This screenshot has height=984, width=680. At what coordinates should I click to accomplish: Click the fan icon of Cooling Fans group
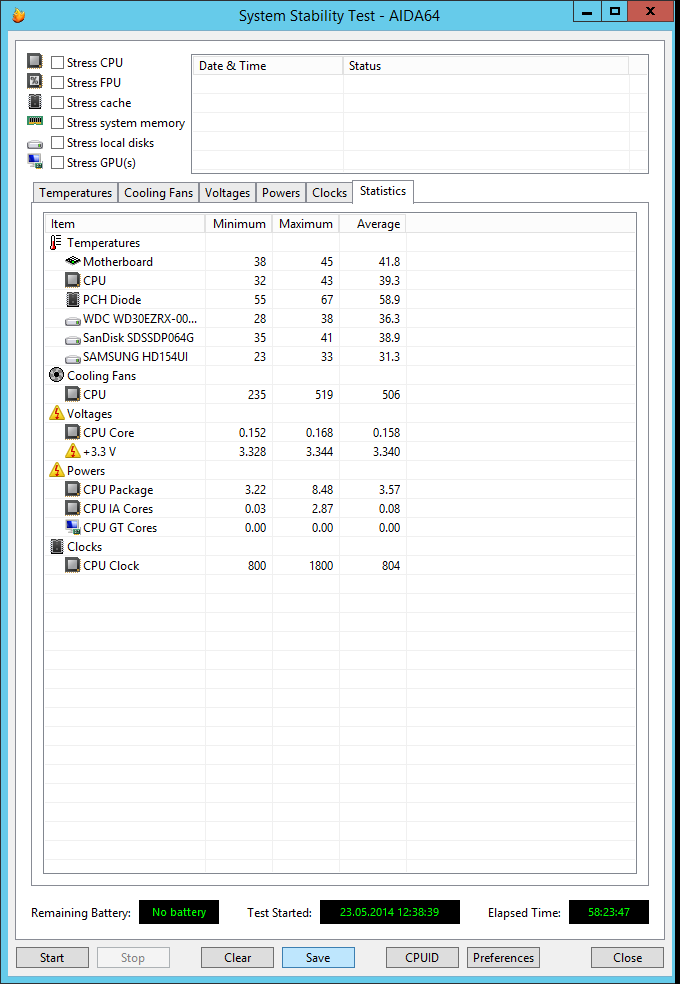[x=56, y=375]
